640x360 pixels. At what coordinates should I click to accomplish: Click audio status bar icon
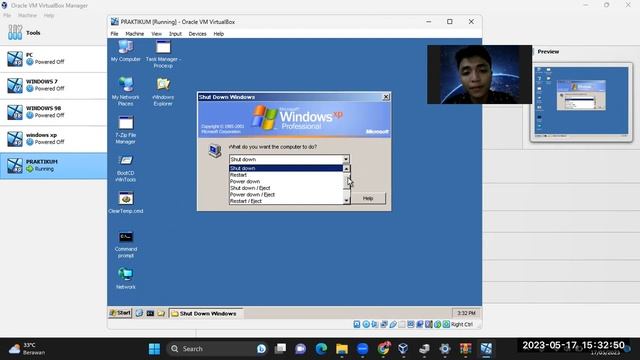pos(375,324)
